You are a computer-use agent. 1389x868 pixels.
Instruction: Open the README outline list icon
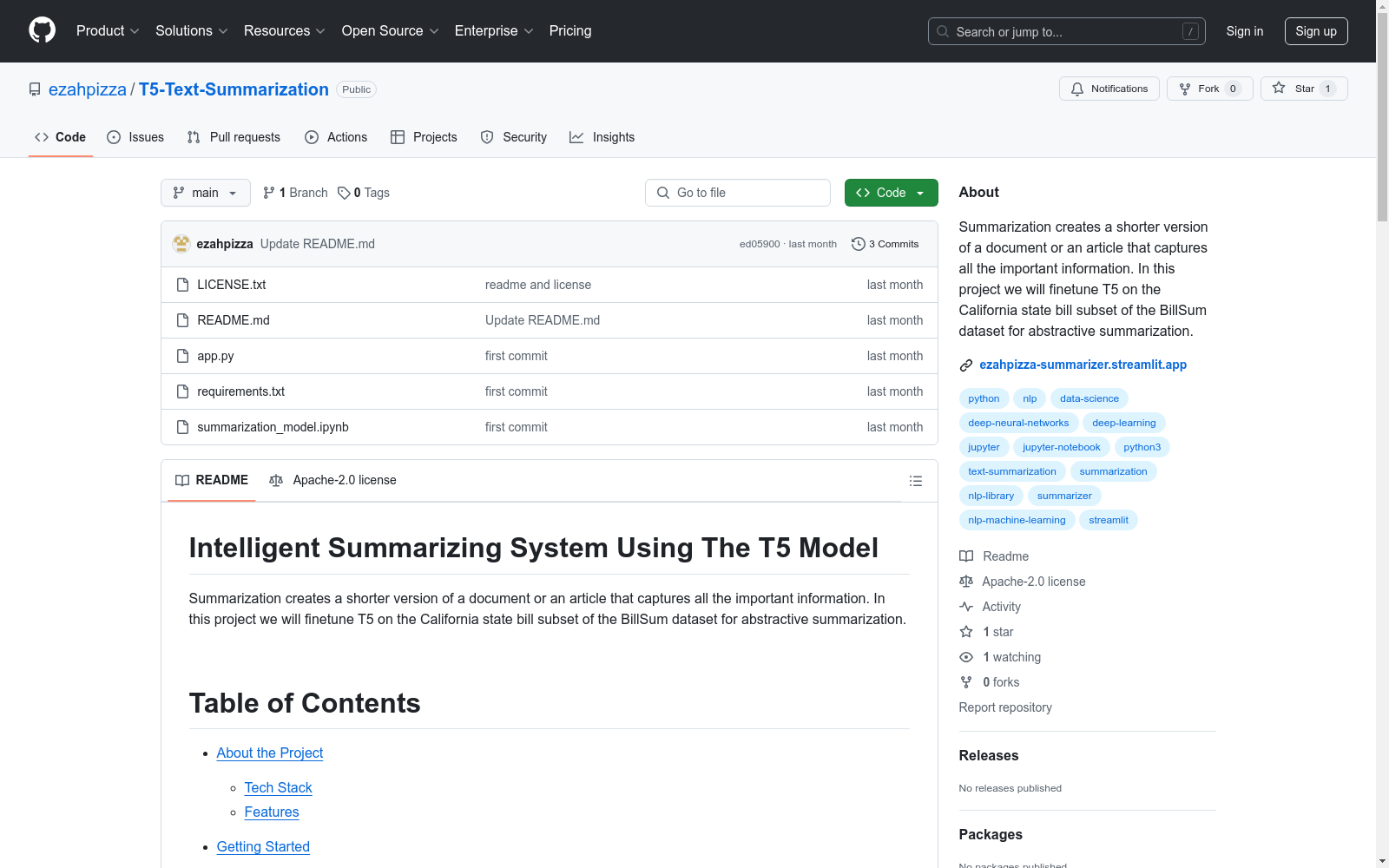[x=915, y=481]
